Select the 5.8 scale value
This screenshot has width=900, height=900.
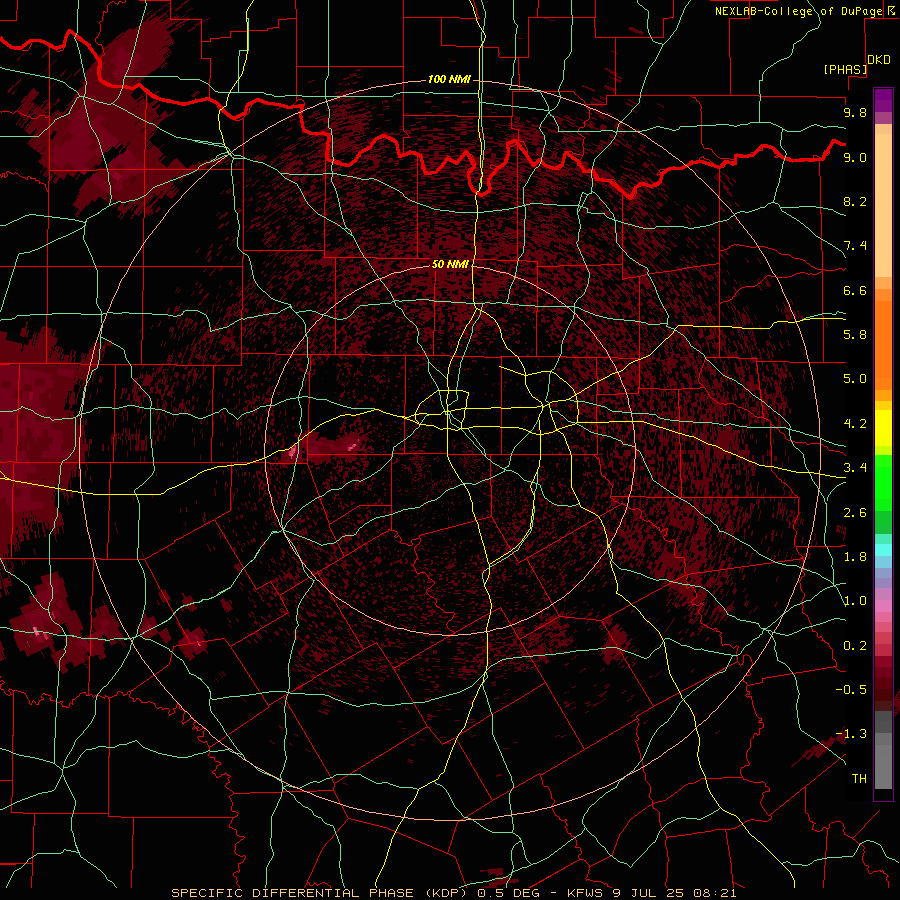point(855,335)
